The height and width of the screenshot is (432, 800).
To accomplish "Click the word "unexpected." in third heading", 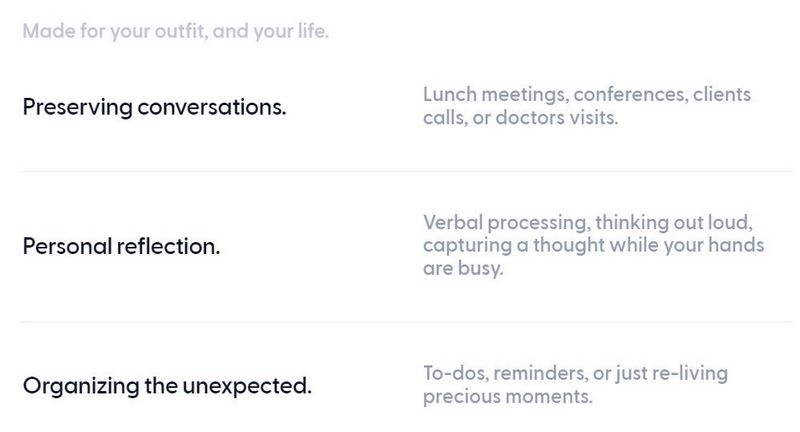I will coord(247,386).
